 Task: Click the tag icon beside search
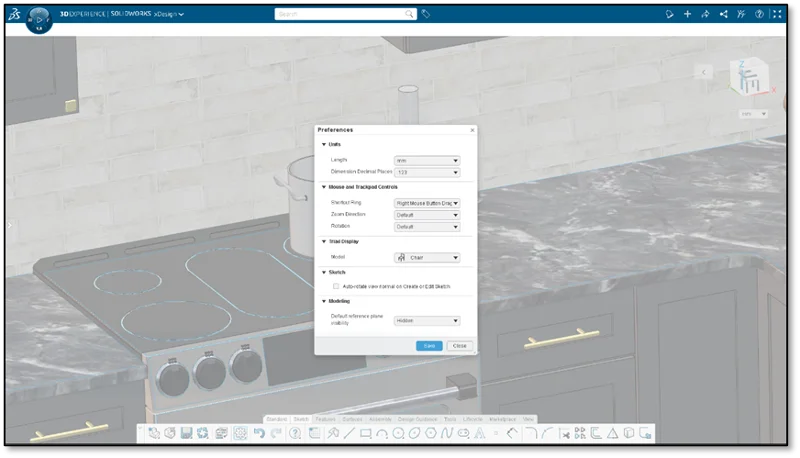426,14
